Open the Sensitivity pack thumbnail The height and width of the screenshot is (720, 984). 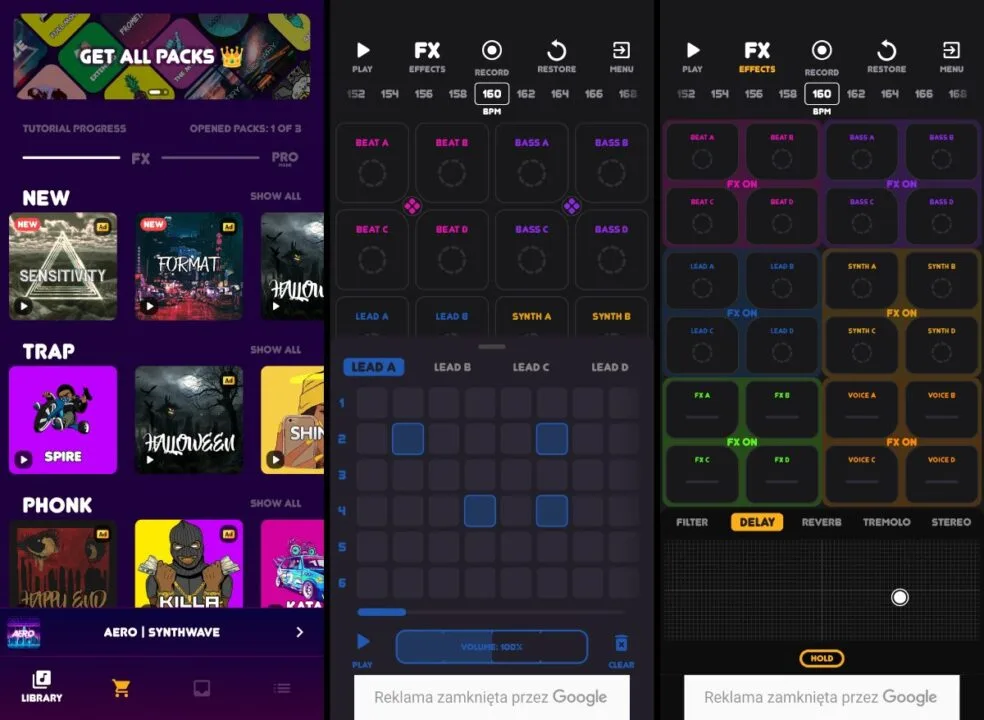[63, 266]
